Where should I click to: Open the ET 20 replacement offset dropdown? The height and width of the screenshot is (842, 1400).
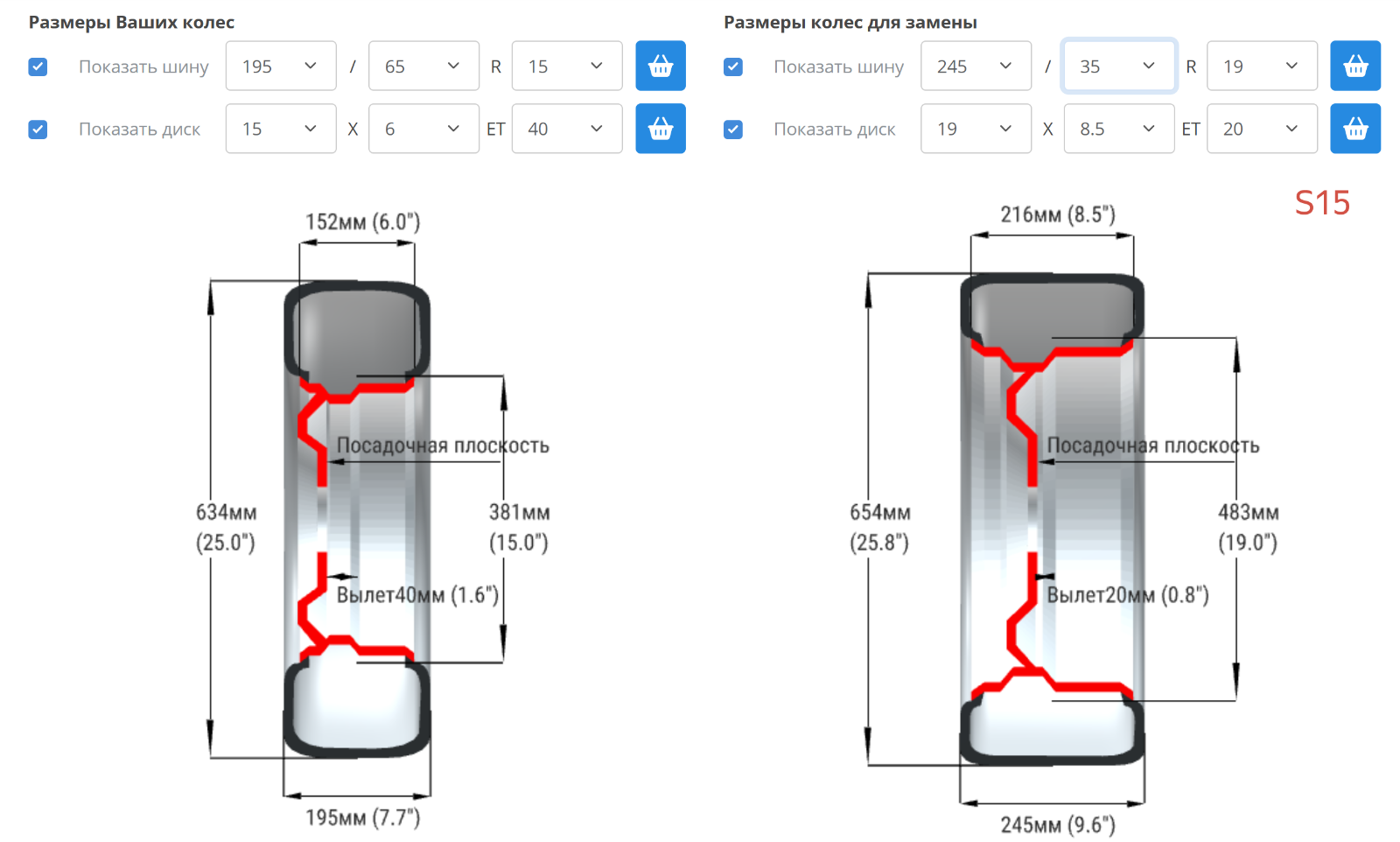(x=1261, y=129)
